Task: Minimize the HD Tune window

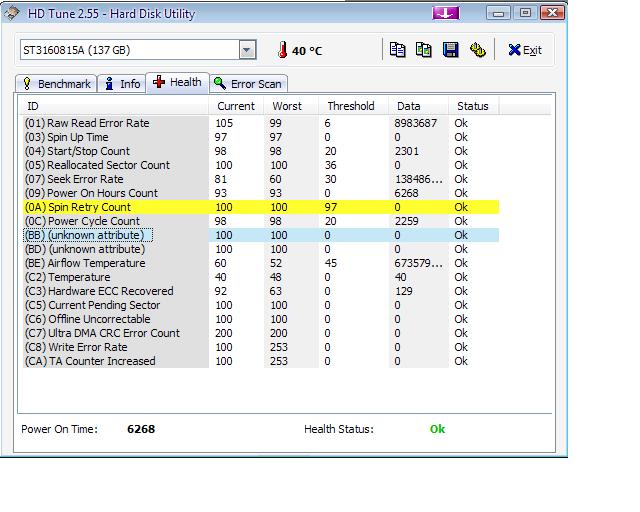Action: tap(498, 13)
